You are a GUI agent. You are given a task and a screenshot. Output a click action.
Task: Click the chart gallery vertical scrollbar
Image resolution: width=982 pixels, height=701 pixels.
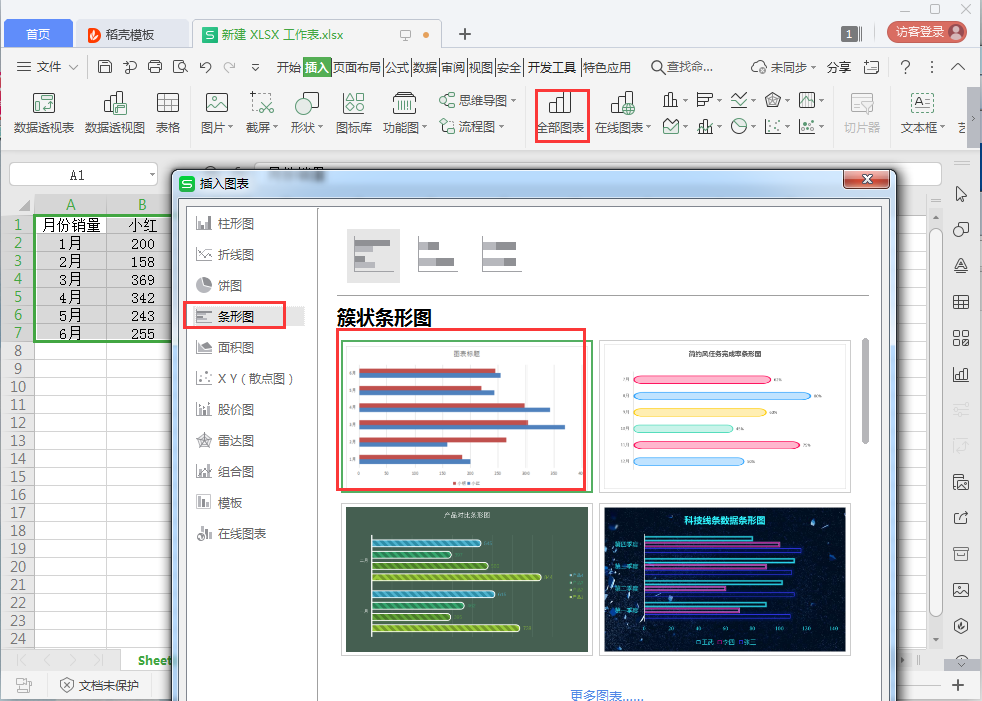(x=865, y=391)
